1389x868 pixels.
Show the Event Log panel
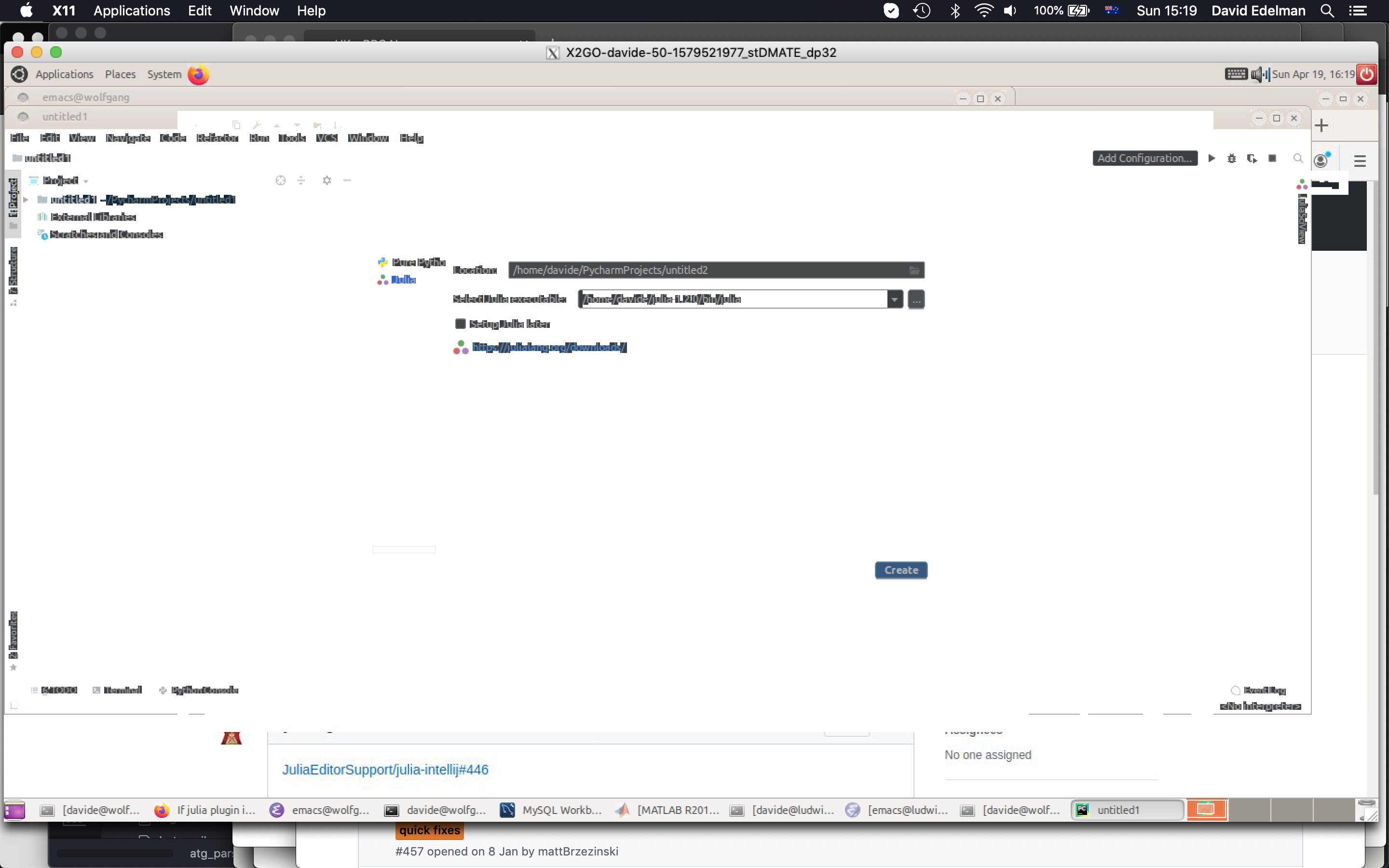pyautogui.click(x=1263, y=690)
